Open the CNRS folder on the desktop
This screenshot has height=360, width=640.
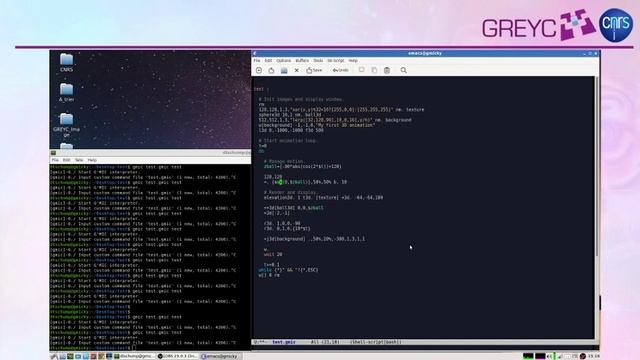click(67, 62)
